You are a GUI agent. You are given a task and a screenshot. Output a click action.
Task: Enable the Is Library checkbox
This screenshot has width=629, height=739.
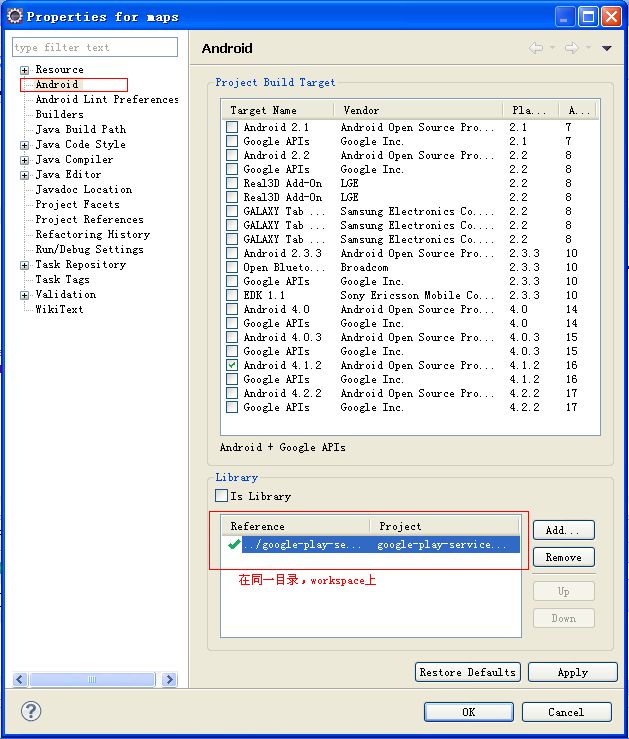pyautogui.click(x=221, y=496)
